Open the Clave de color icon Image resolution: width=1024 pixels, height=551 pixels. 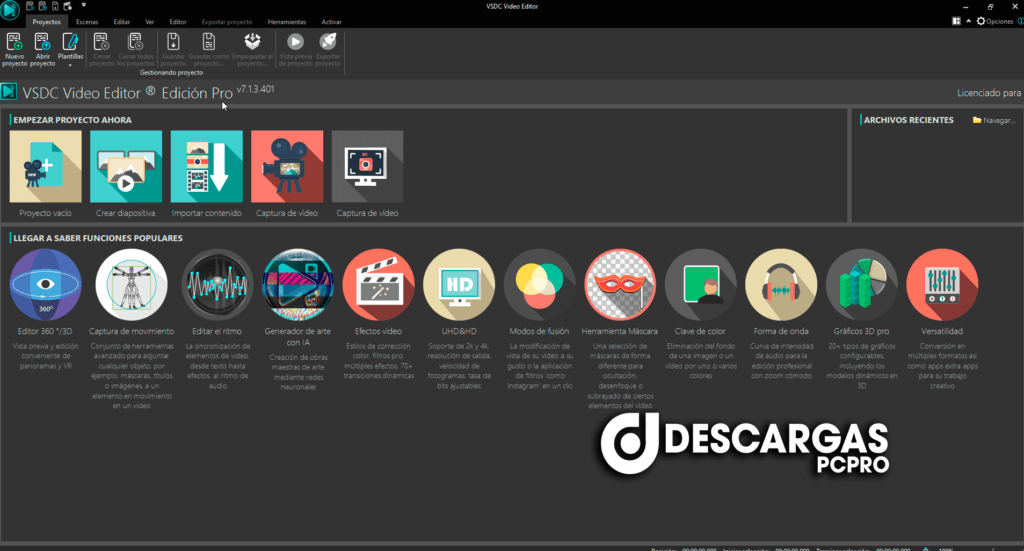[701, 285]
